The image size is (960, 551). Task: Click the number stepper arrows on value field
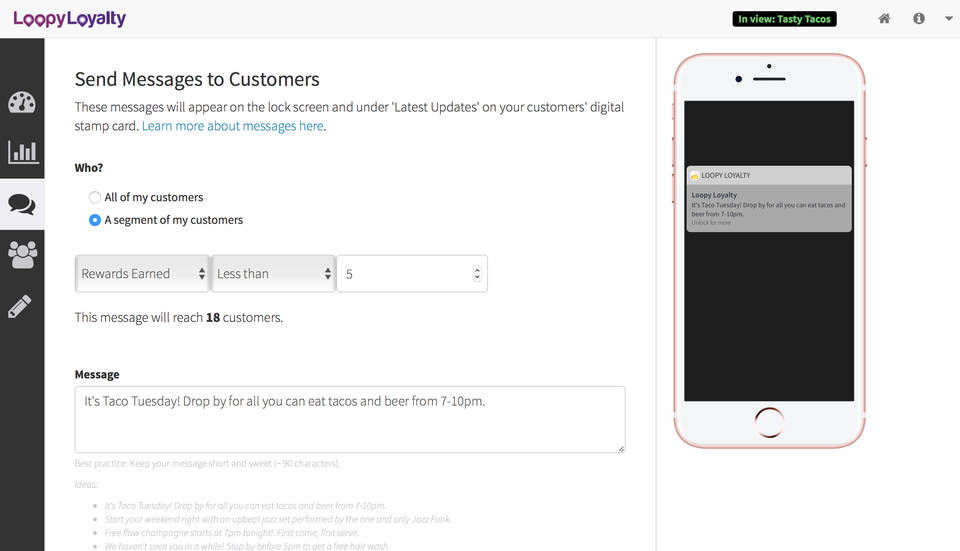477,274
